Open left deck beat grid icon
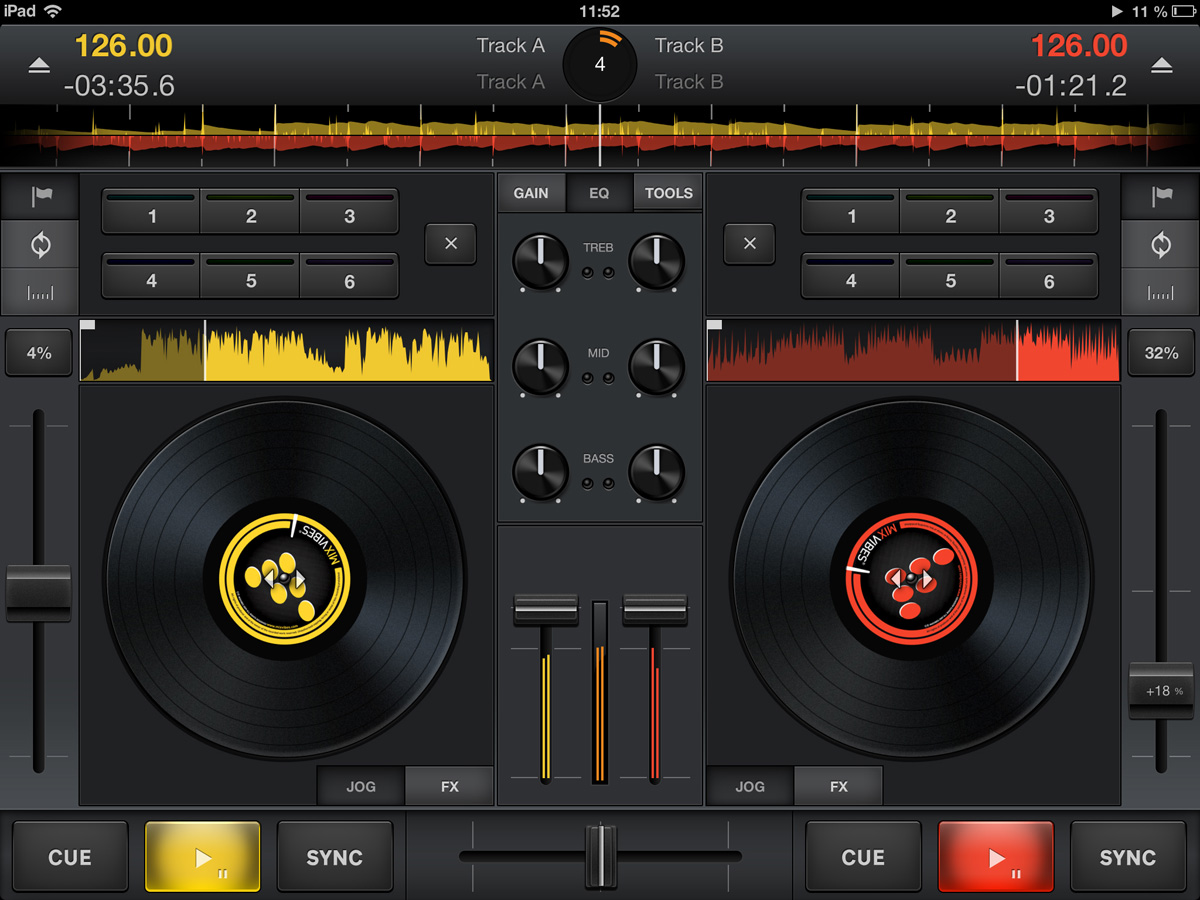The image size is (1200, 900). 41,293
